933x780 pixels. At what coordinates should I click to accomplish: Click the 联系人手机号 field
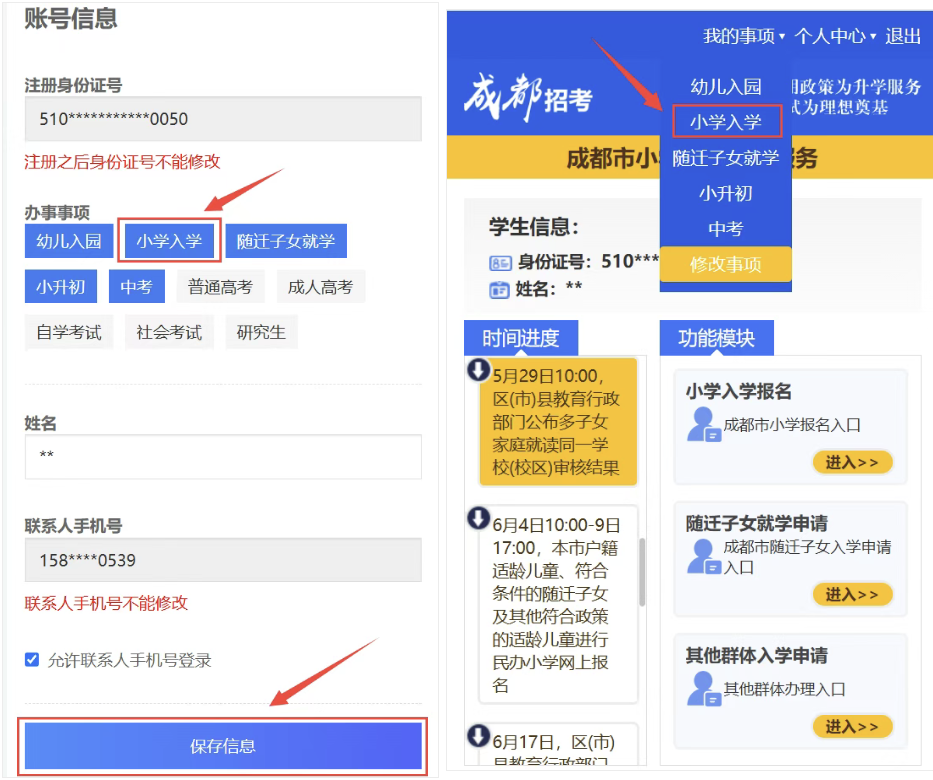tap(223, 560)
